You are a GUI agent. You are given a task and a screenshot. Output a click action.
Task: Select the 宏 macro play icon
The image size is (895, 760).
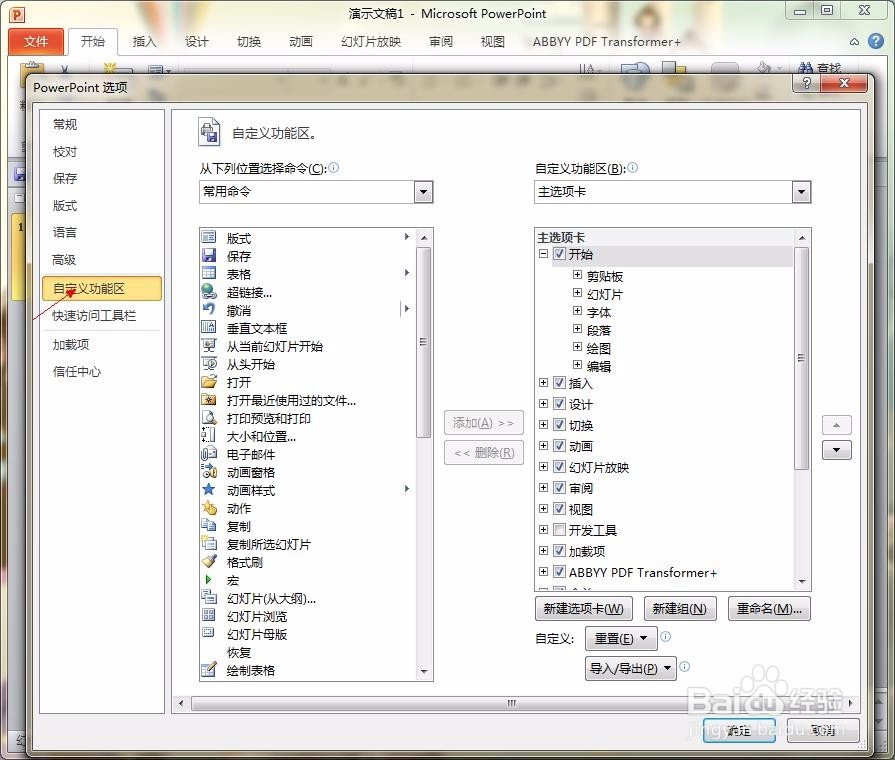(x=209, y=579)
